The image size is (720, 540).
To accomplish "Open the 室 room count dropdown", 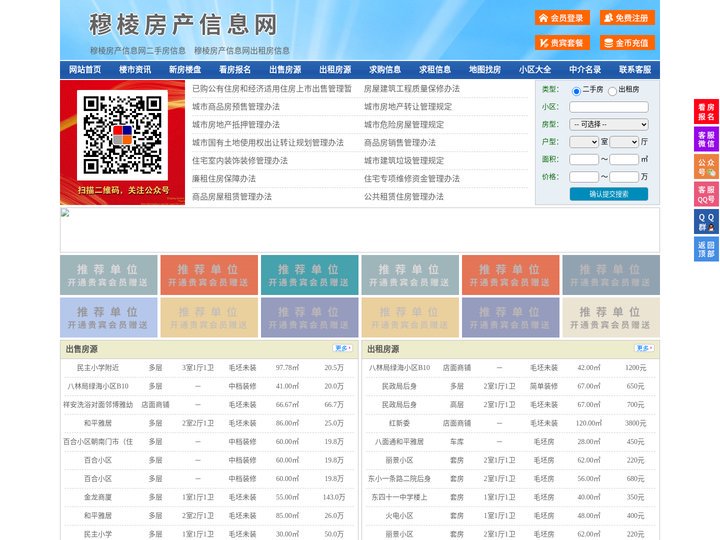I will [x=584, y=142].
